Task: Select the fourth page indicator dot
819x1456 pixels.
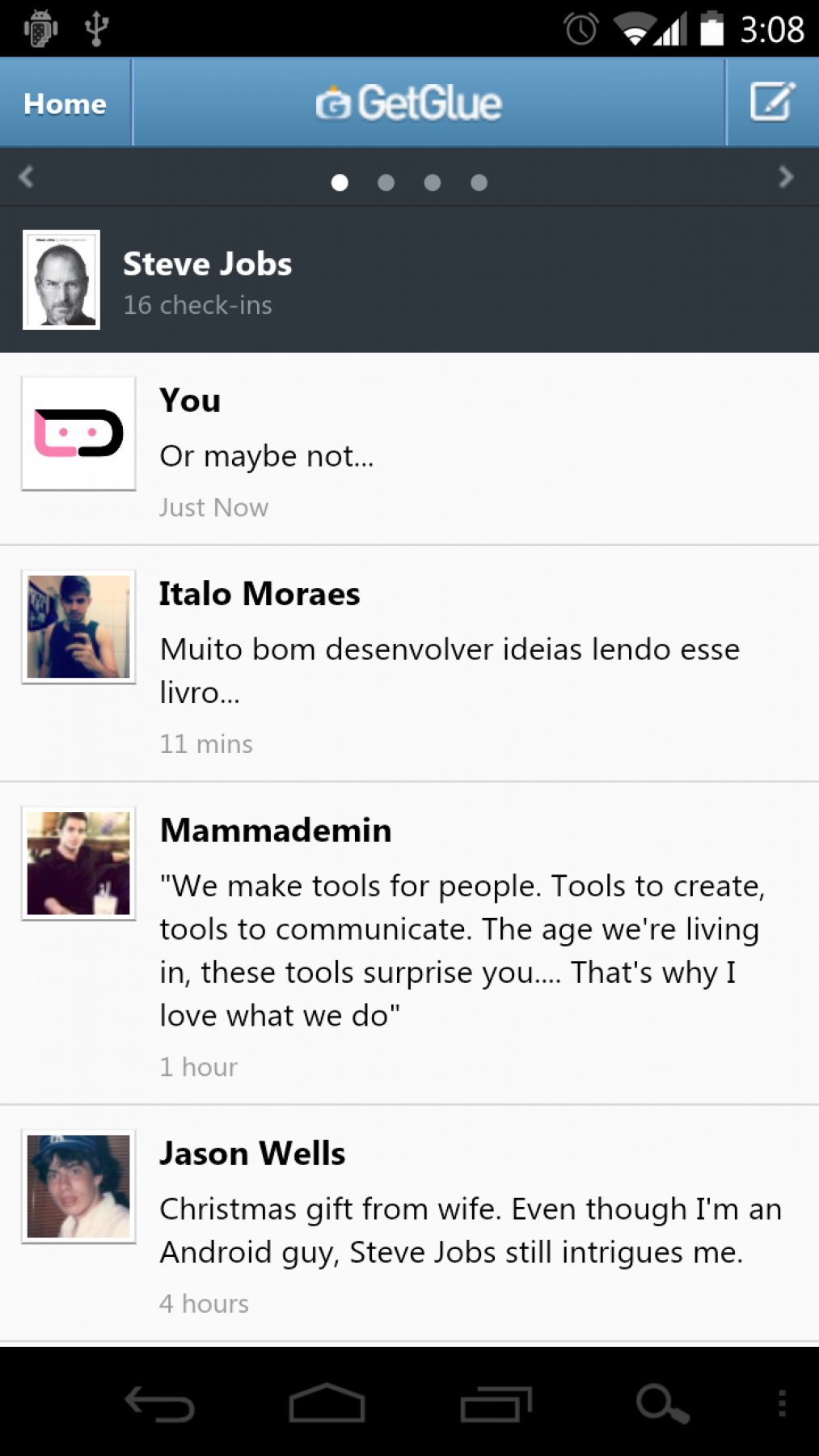Action: (479, 183)
